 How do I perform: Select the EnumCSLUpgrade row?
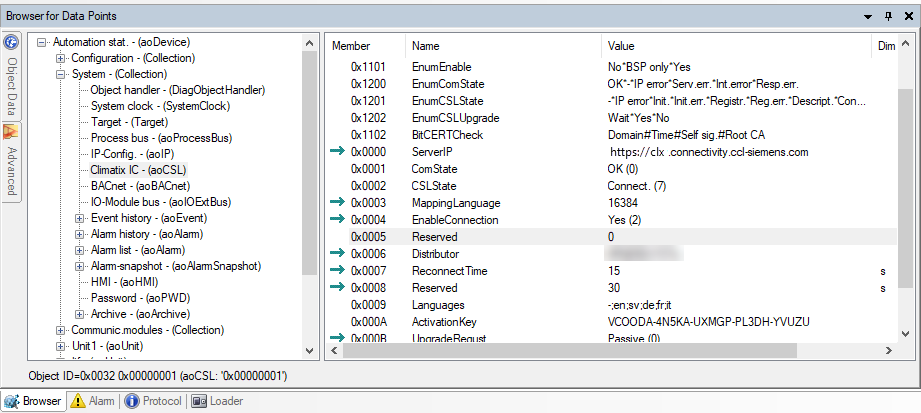(611, 118)
